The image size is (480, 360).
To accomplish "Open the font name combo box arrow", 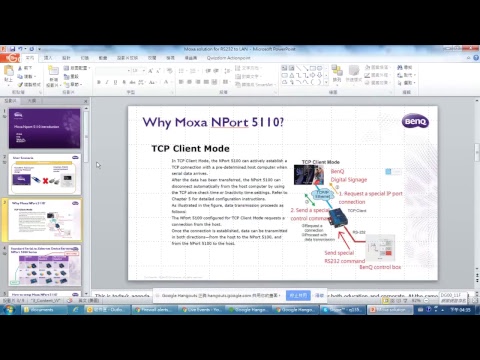I will pyautogui.click(x=128, y=71).
